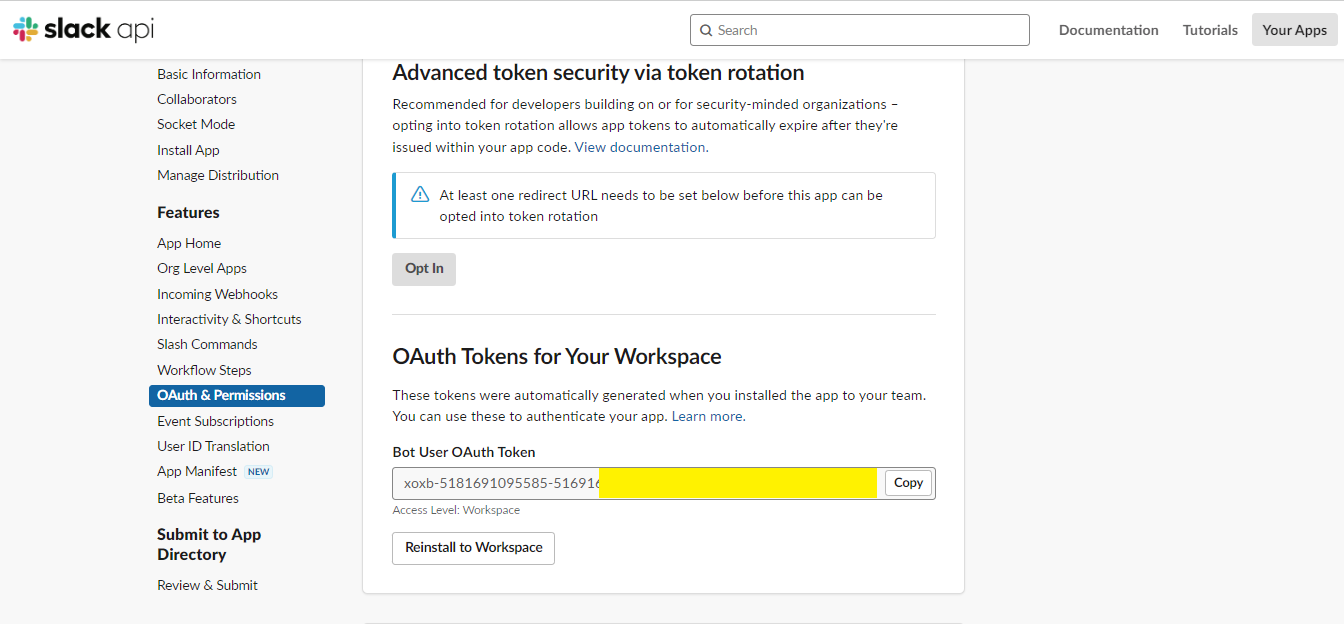Open Incoming Webhooks in sidebar
1344x624 pixels.
[217, 294]
